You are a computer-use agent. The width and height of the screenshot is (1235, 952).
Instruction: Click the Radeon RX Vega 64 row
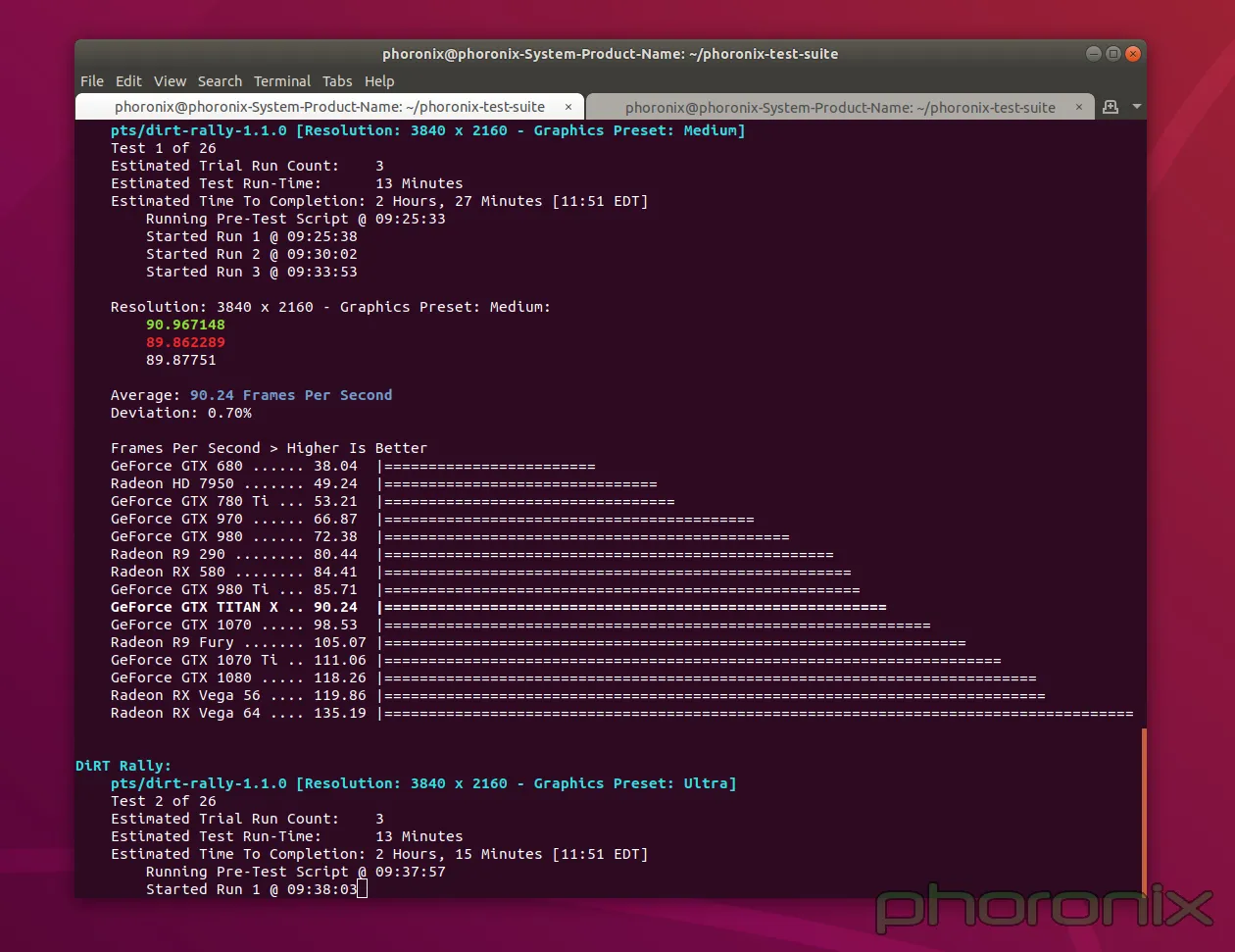pos(621,713)
